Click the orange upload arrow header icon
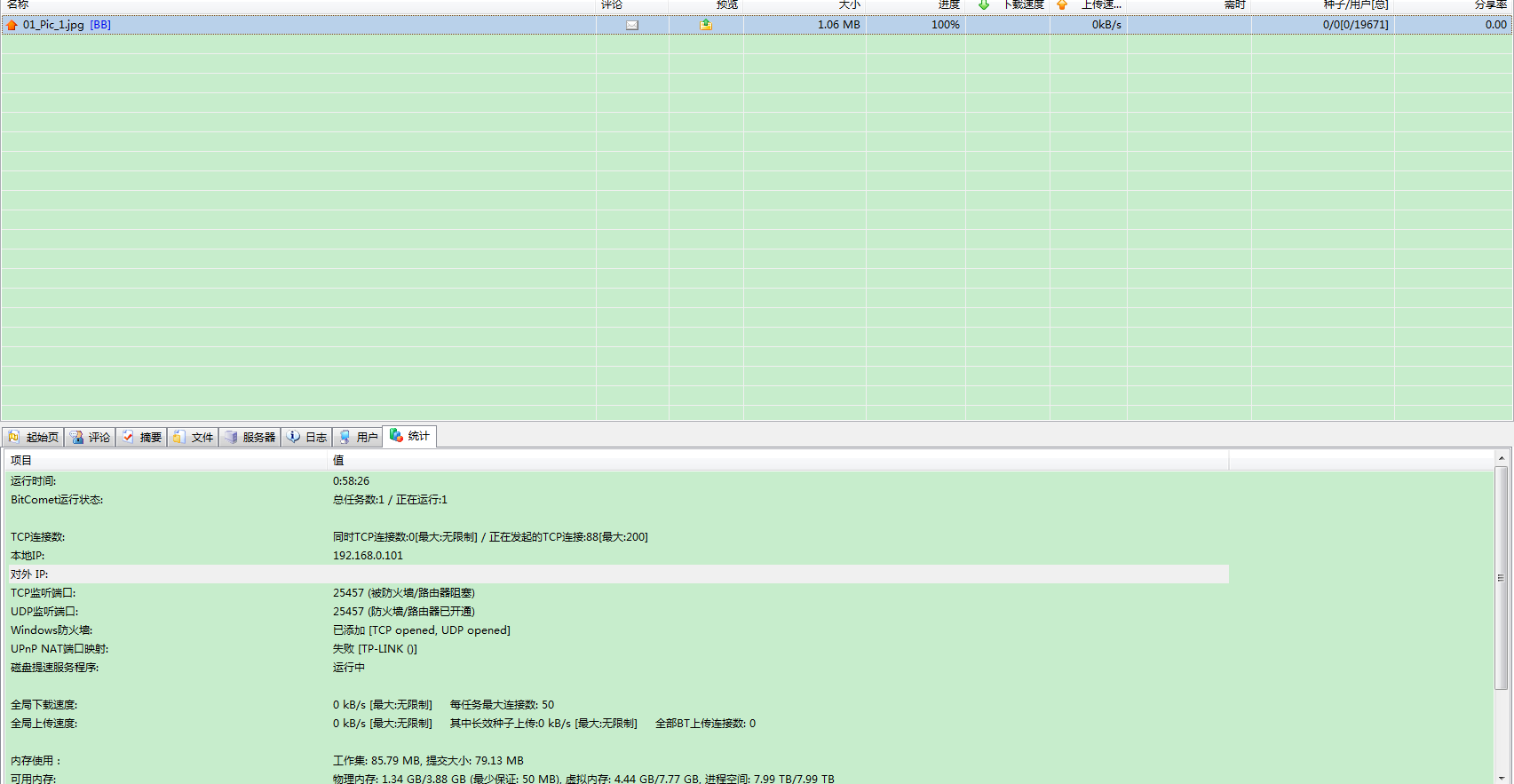 coord(1062,4)
